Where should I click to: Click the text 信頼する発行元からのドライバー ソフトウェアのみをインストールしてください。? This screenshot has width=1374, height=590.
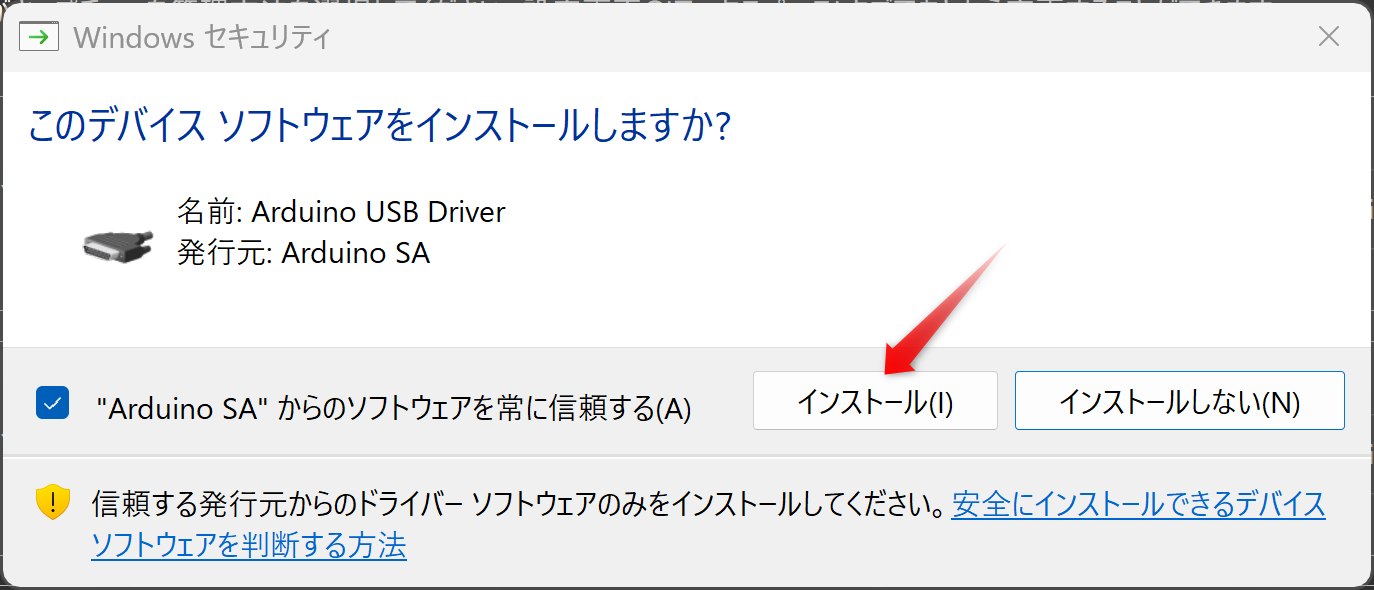click(x=518, y=504)
